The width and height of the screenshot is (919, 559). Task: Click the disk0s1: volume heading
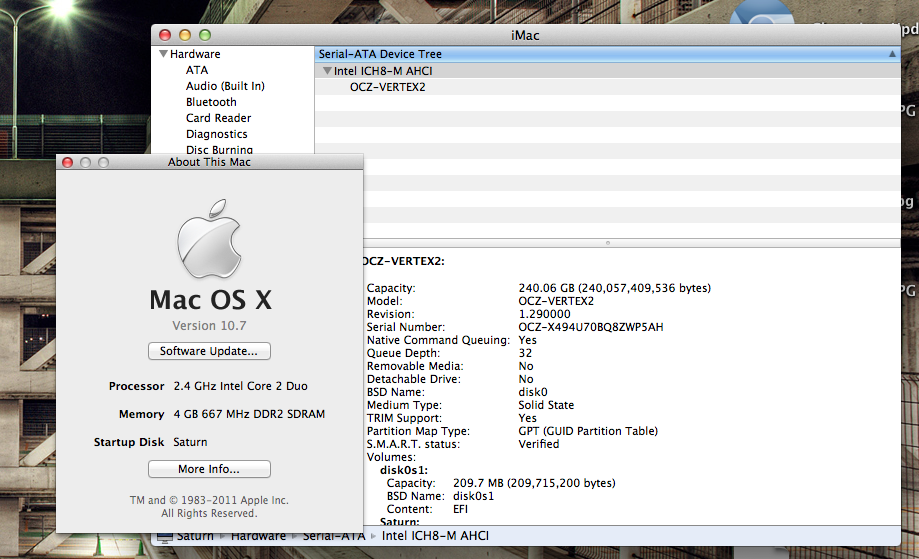click(404, 470)
